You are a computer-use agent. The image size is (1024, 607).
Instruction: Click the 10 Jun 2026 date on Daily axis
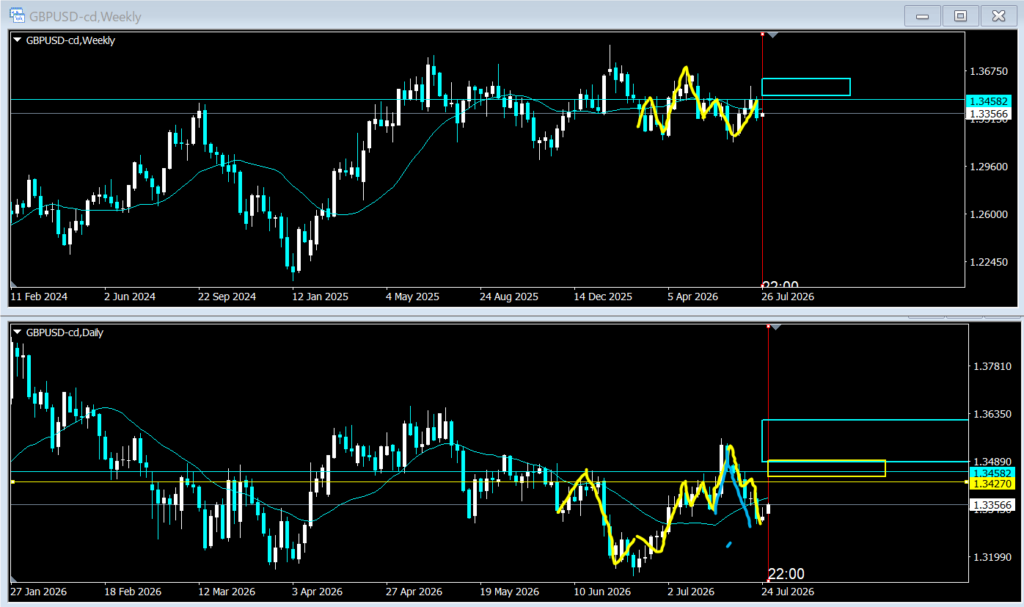[602, 592]
